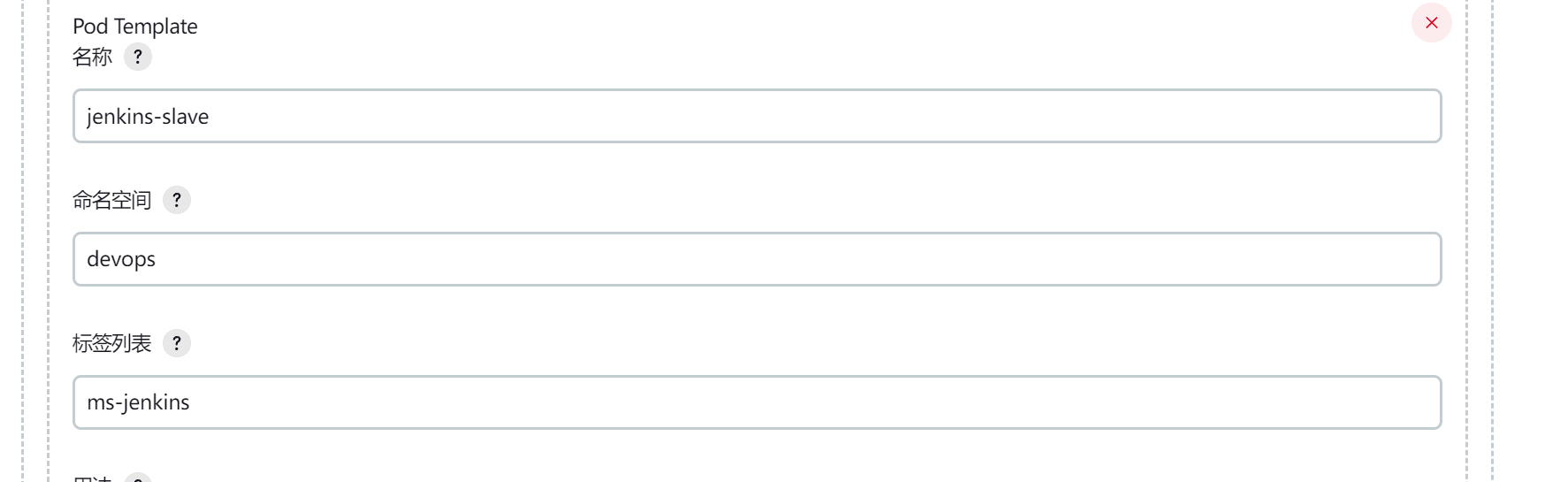1568x482 pixels.
Task: View help tooltip for 标签列表
Action: tap(177, 343)
